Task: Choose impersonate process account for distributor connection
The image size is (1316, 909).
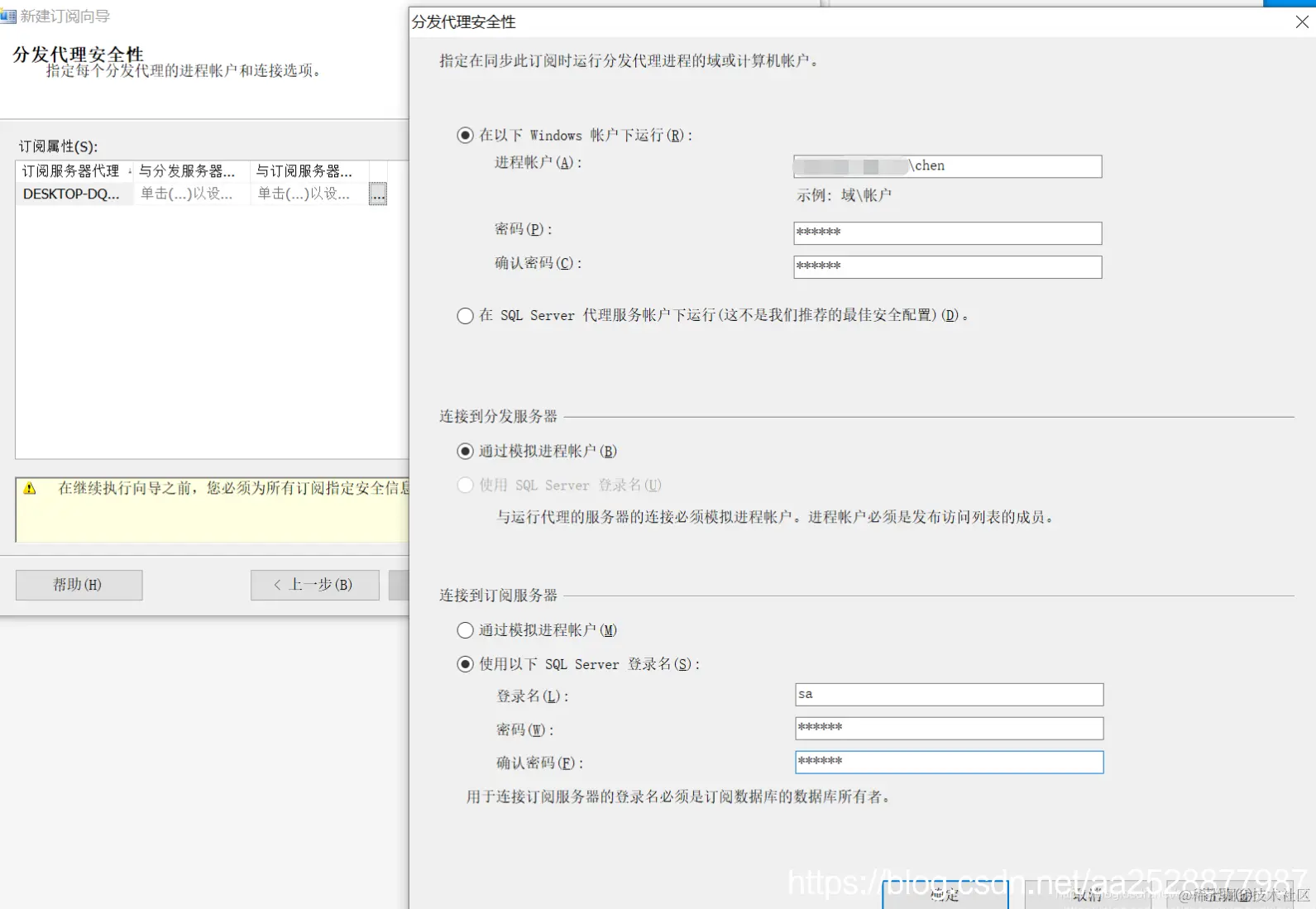Action: (x=465, y=451)
